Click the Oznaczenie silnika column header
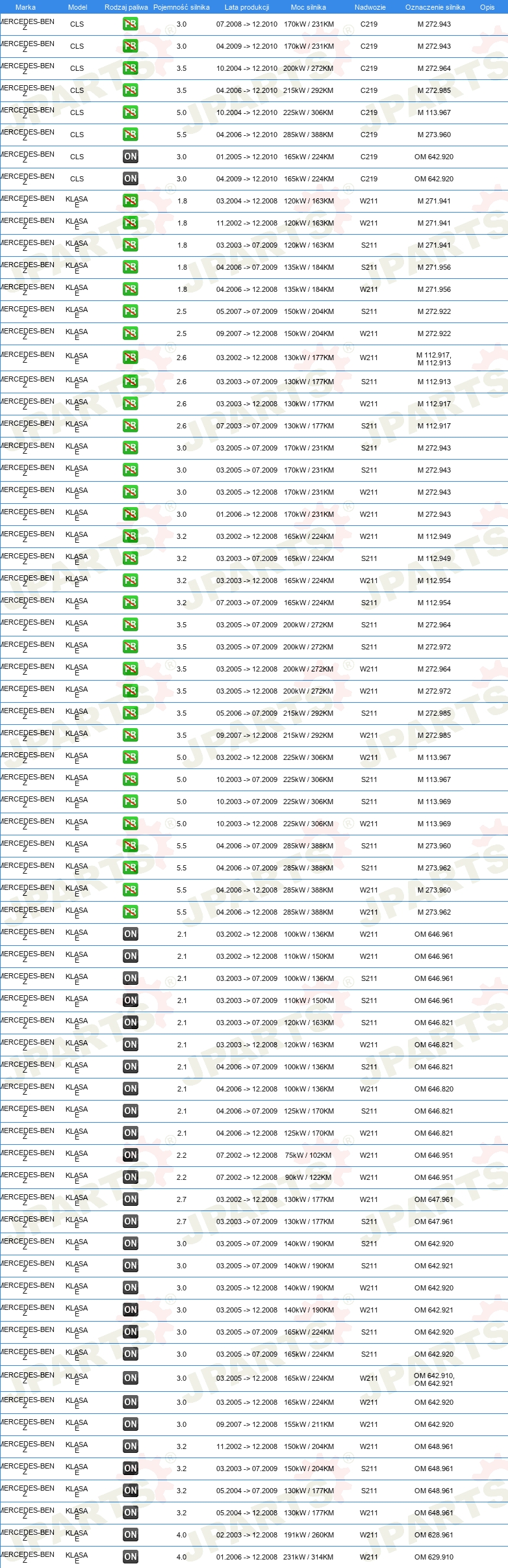This screenshot has width=508, height=1568. (435, 7)
